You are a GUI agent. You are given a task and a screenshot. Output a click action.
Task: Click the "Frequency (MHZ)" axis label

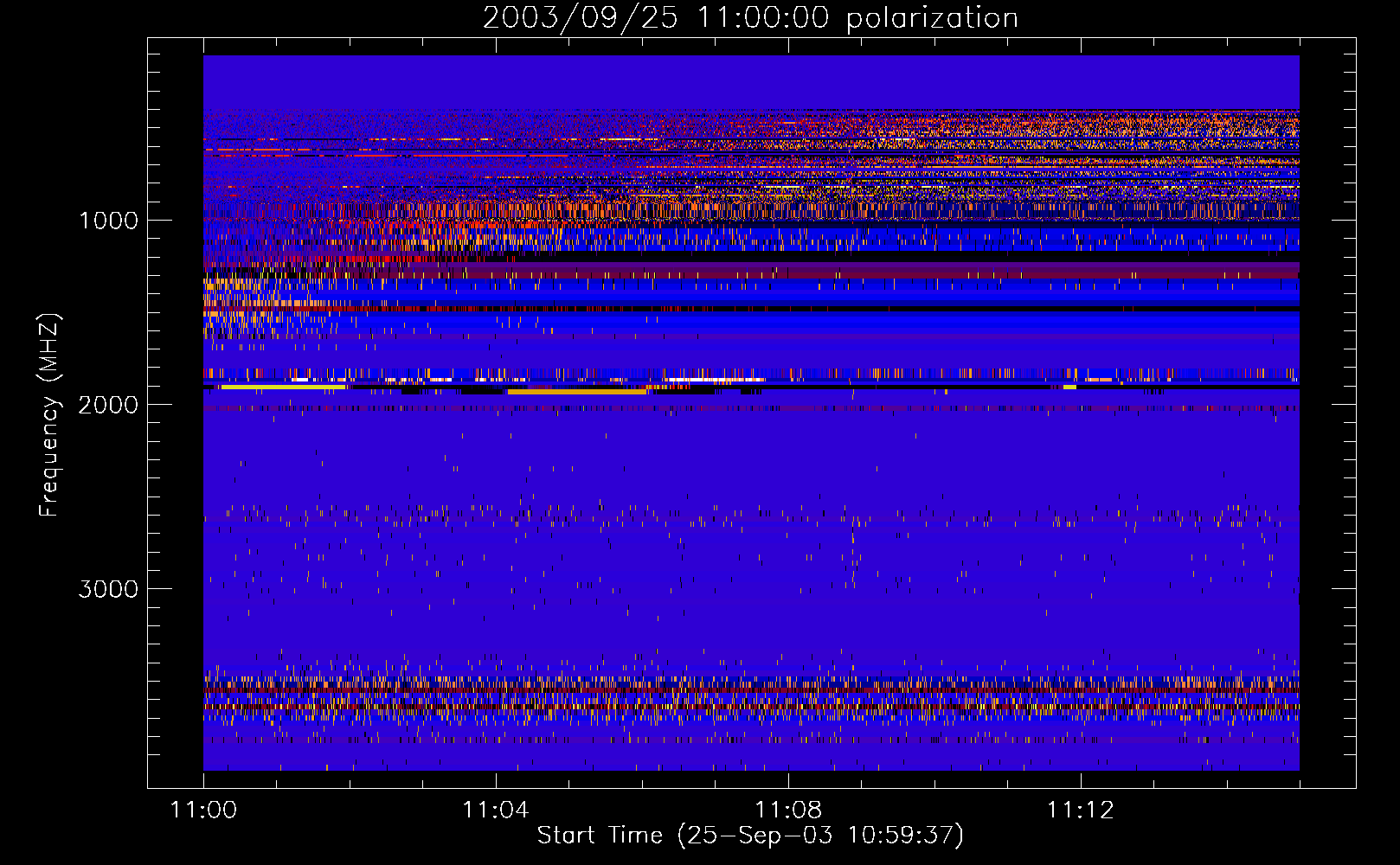[49, 415]
